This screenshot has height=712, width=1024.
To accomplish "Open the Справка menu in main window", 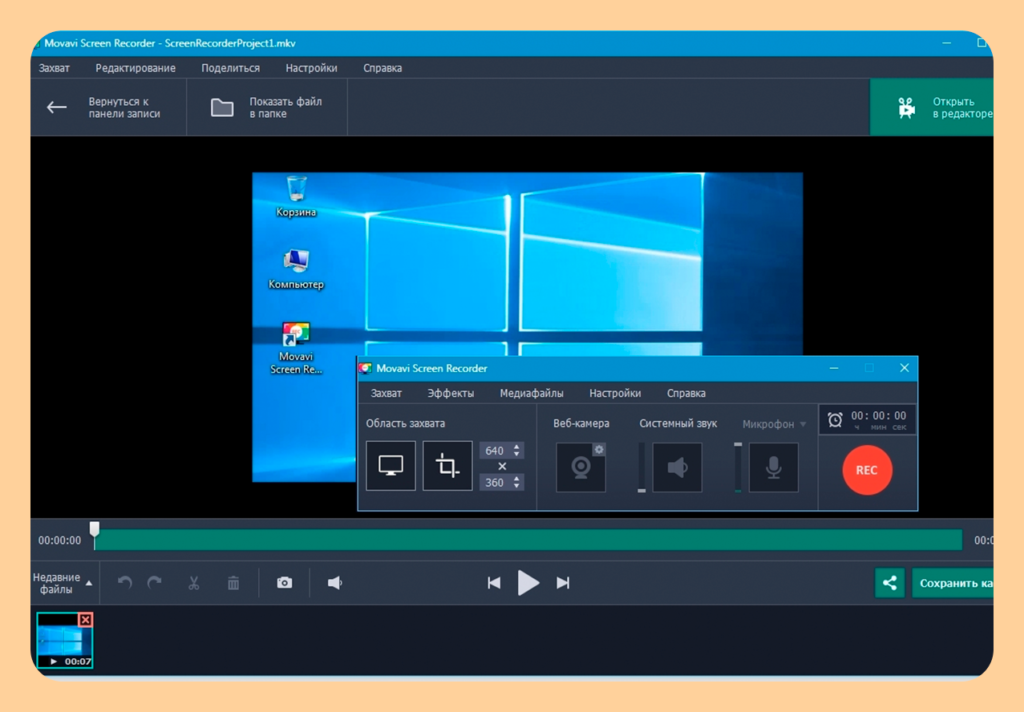I will [383, 68].
